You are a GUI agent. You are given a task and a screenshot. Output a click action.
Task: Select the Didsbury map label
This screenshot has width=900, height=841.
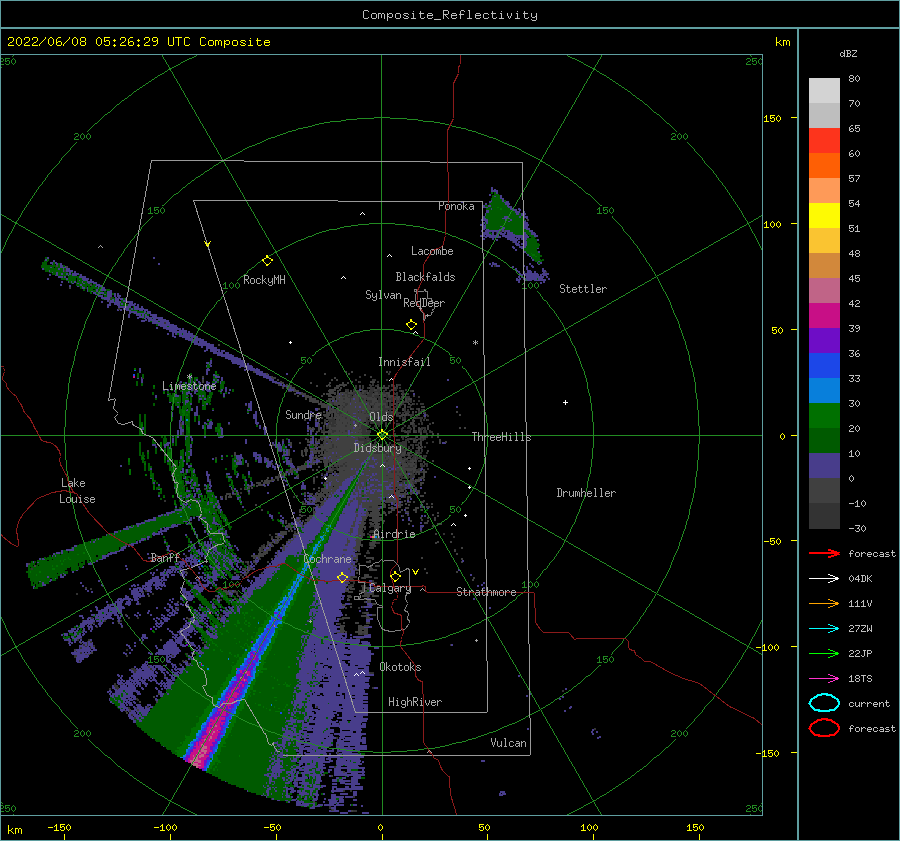[x=377, y=448]
